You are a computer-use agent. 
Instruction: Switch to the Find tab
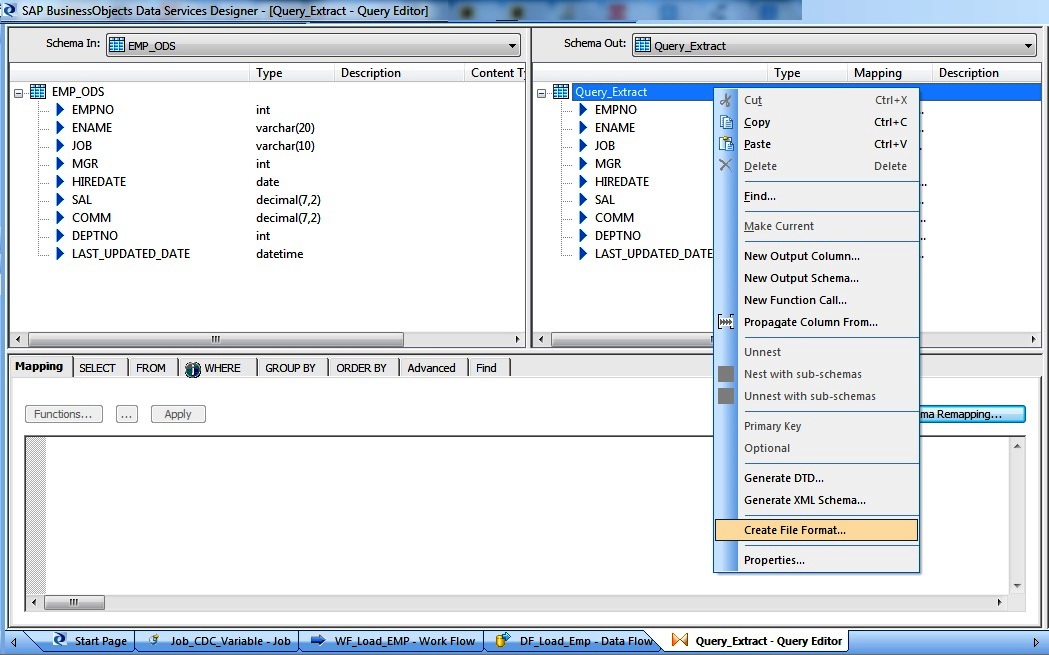[x=486, y=368]
